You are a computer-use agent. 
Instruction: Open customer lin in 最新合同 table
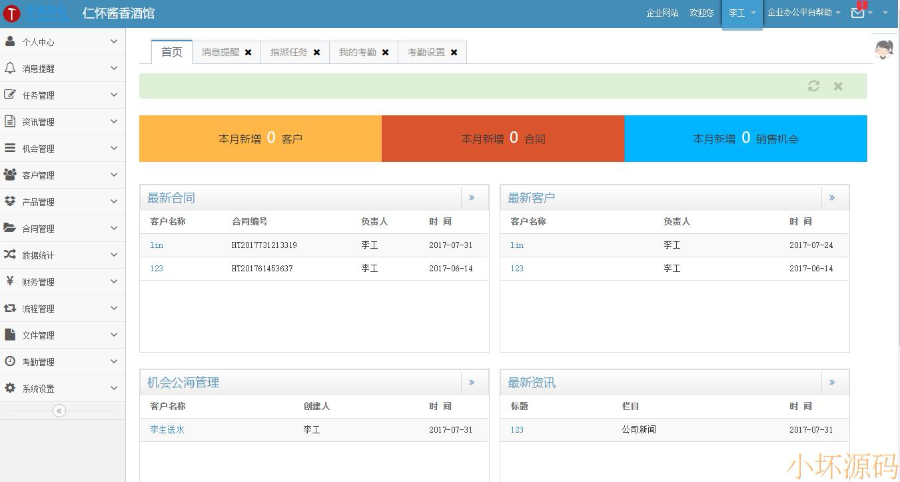[x=157, y=245]
